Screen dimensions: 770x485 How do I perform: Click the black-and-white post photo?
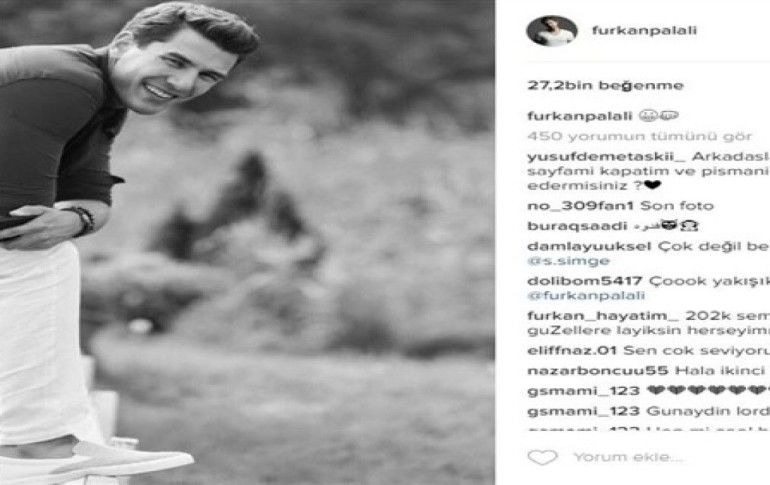[247, 242]
